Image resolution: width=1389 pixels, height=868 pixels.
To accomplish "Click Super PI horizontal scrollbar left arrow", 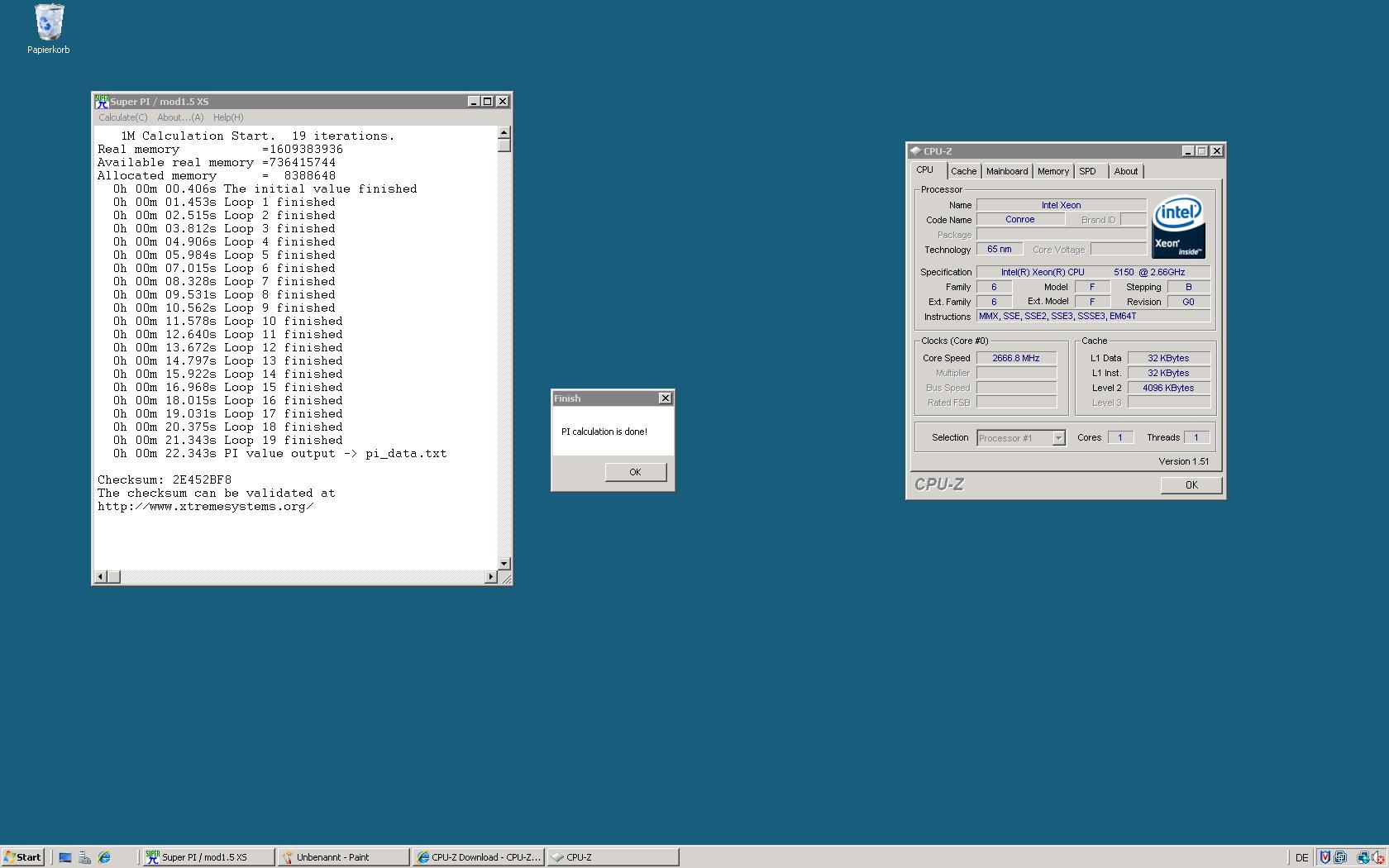I will (101, 576).
